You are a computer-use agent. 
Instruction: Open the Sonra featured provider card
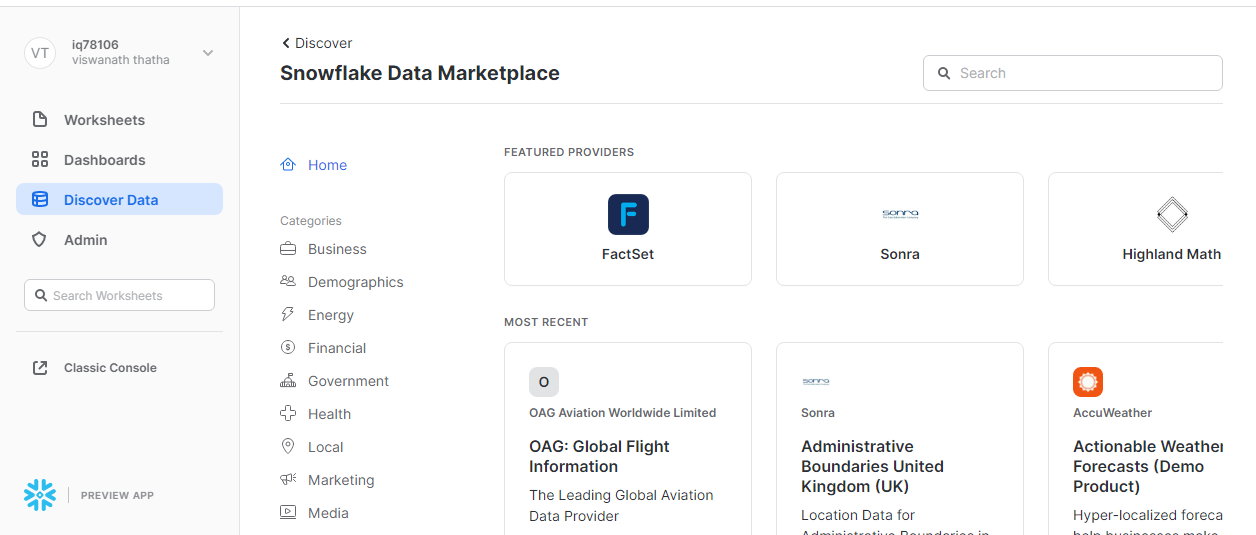900,229
